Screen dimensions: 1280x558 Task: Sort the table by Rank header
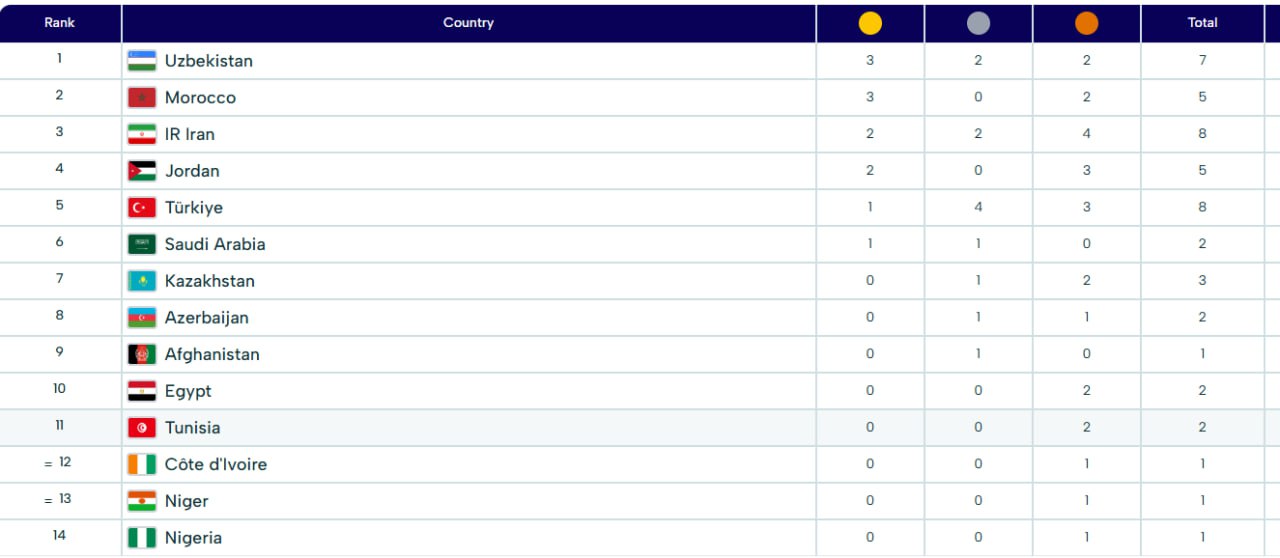(60, 23)
